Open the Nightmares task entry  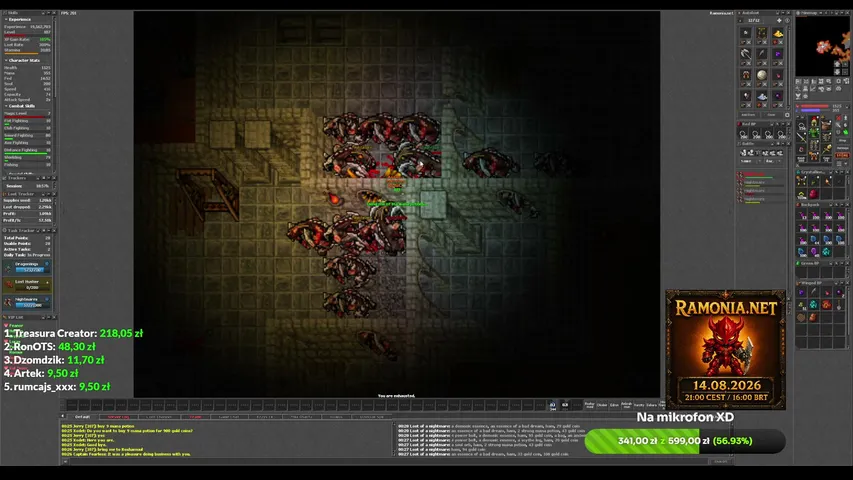(27, 302)
